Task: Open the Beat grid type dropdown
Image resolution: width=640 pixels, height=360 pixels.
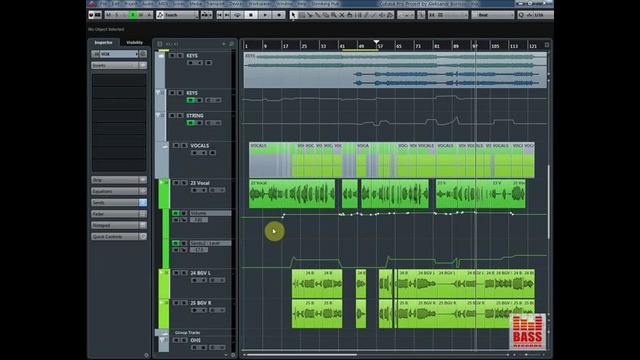Action: point(493,15)
